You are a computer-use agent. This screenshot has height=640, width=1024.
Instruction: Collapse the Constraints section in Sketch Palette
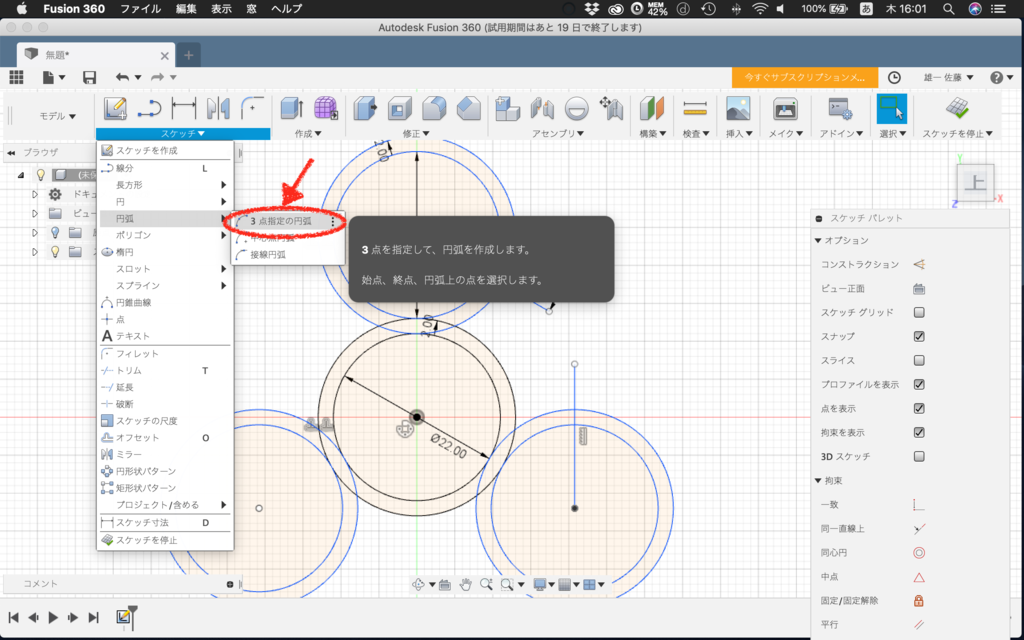[818, 481]
